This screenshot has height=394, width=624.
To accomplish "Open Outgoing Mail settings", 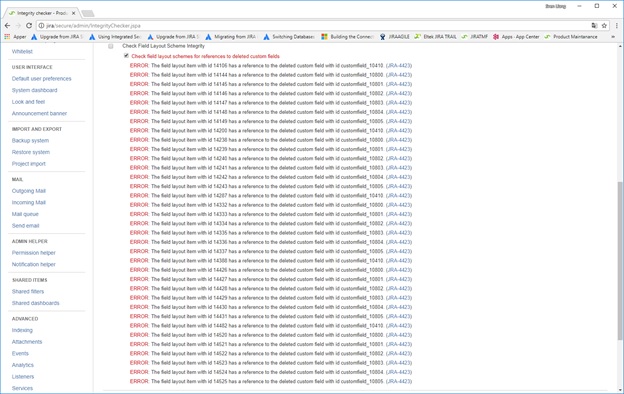I will tap(29, 191).
